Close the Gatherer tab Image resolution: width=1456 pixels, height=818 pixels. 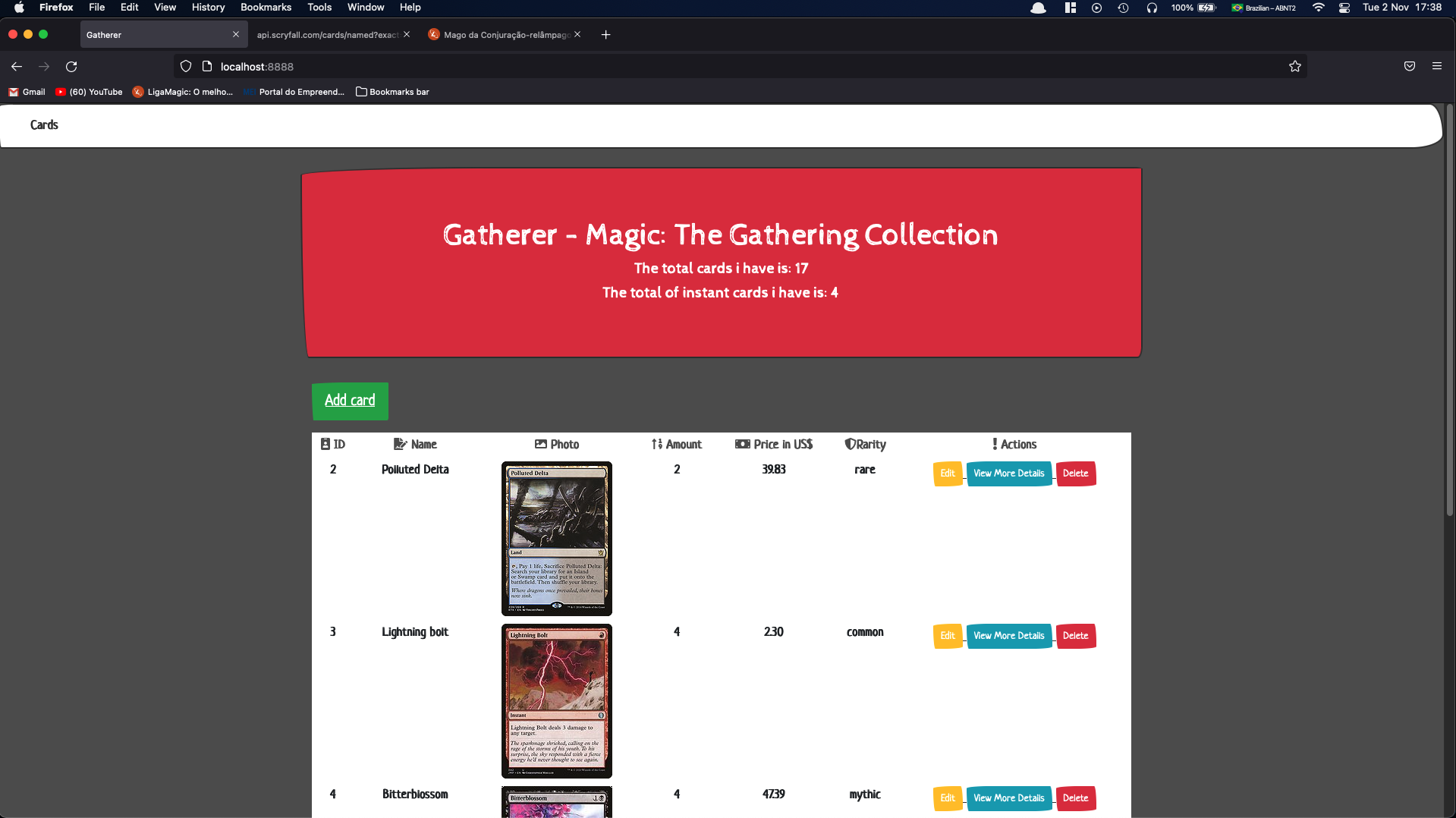[236, 35]
